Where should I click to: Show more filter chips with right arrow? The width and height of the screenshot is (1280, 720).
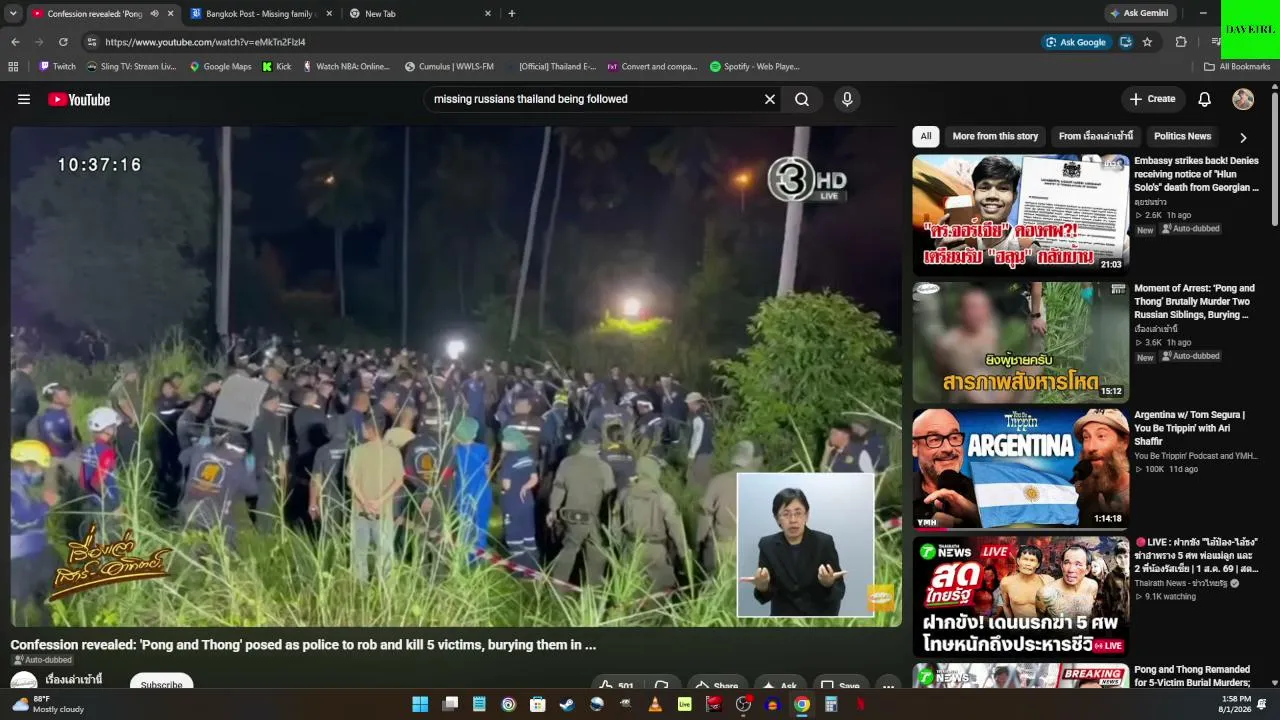(x=1243, y=137)
